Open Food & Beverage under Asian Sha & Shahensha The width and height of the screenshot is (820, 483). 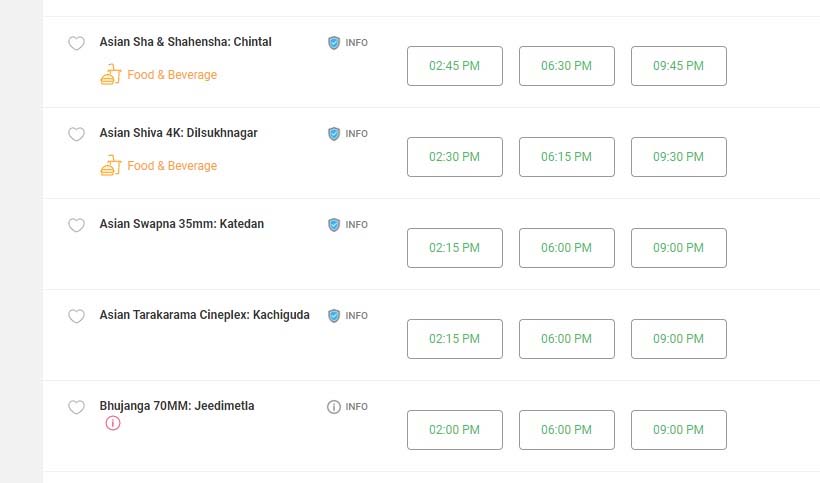tap(158, 75)
